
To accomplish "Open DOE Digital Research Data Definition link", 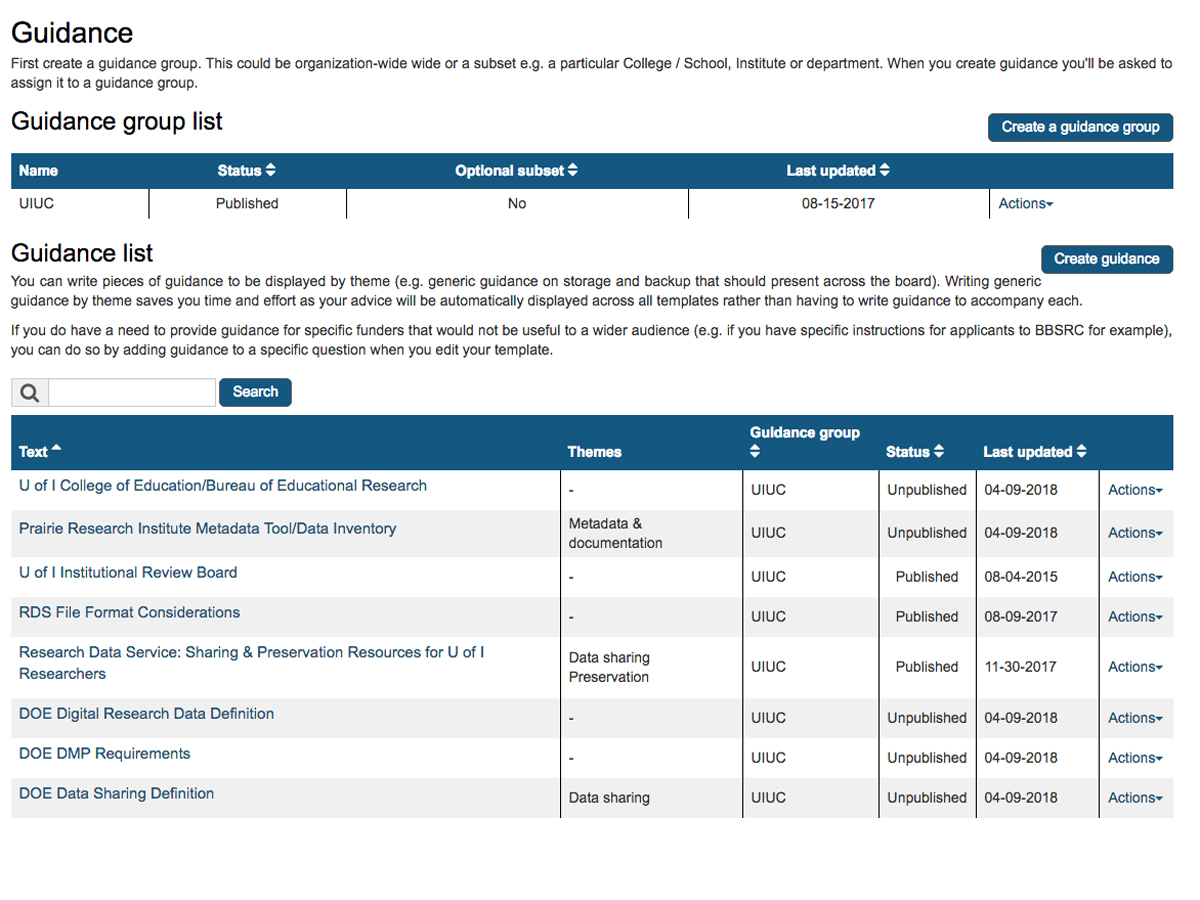I will 146,714.
